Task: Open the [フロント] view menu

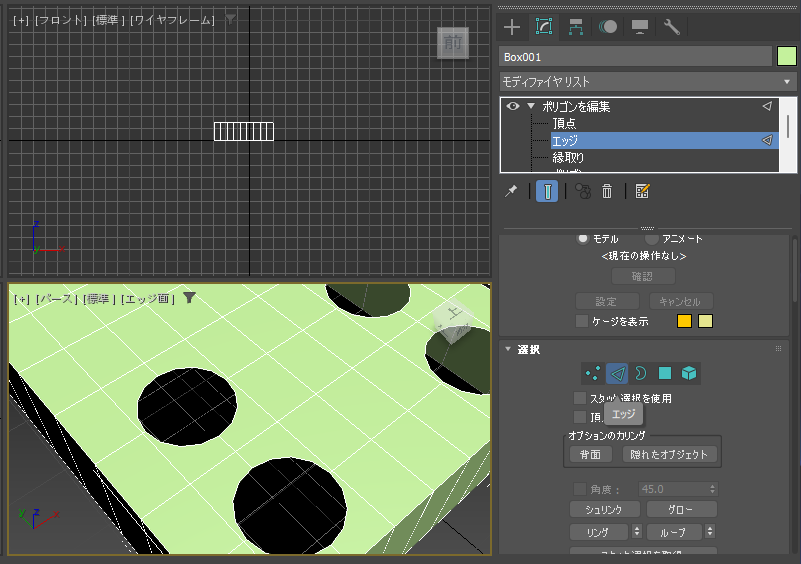Action: (x=61, y=20)
